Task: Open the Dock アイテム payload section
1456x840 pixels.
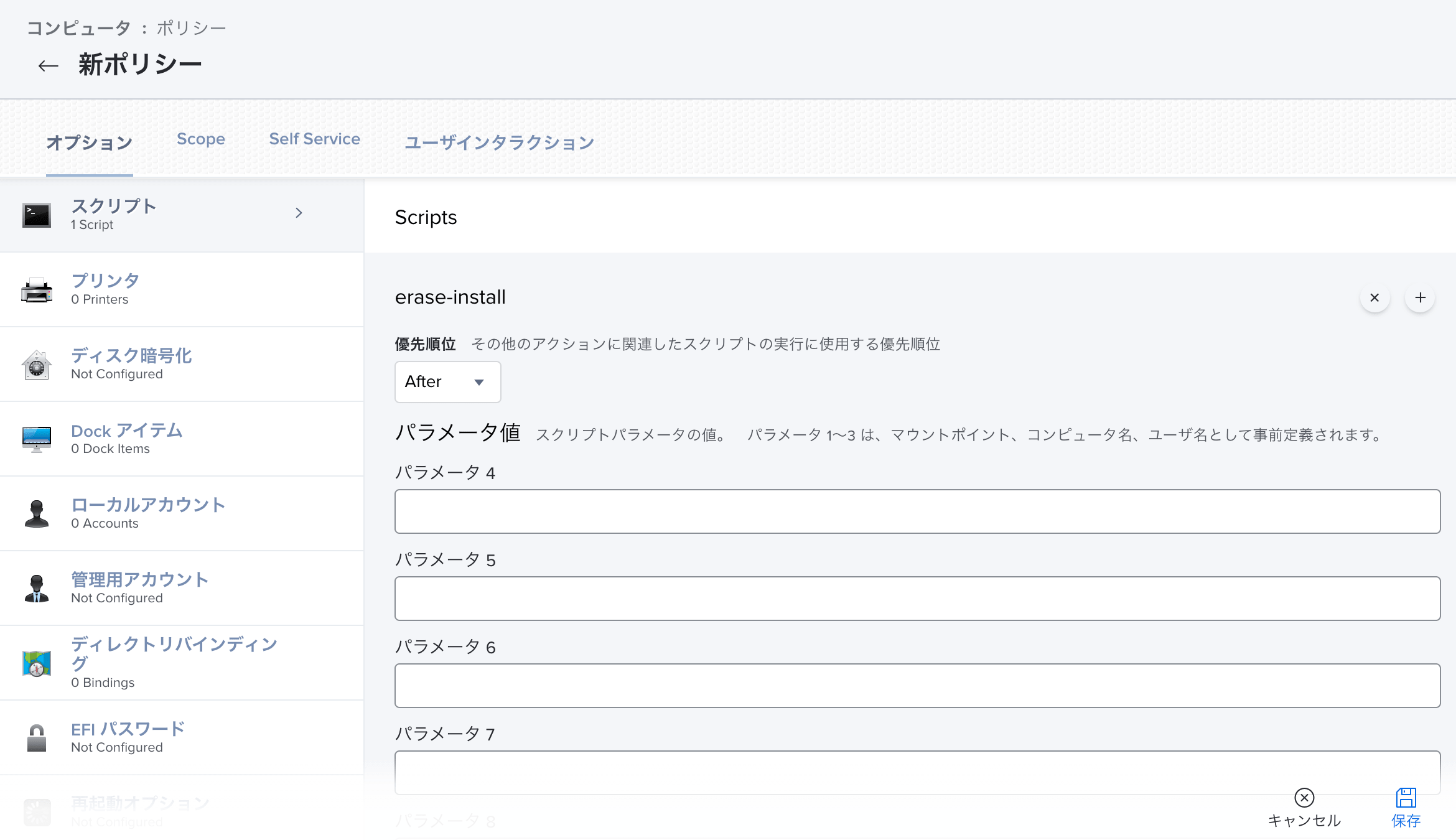Action: (182, 439)
